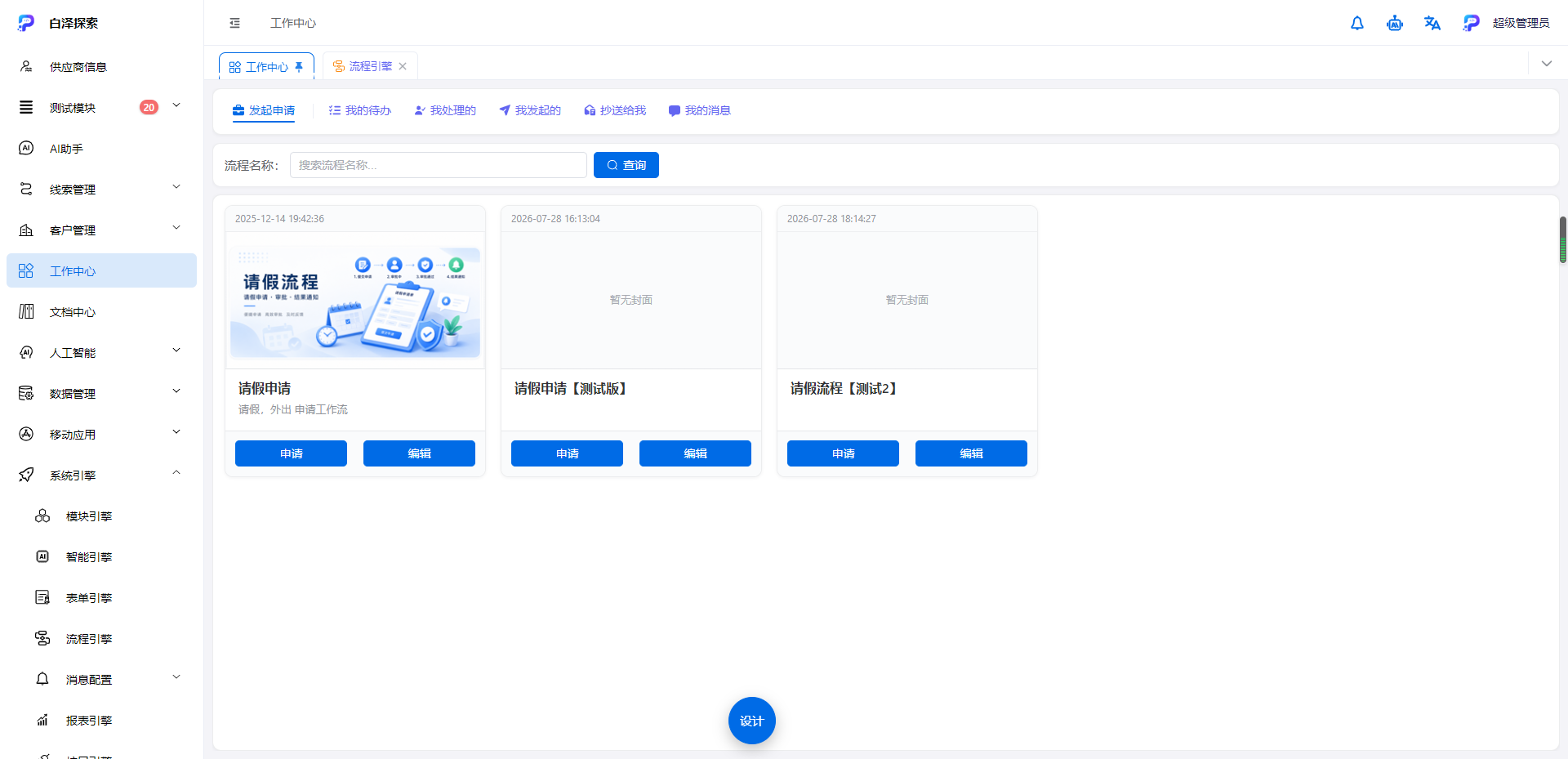Click 编辑 on 请假申请【测试版】 card
The height and width of the screenshot is (759, 1568).
pyautogui.click(x=695, y=453)
